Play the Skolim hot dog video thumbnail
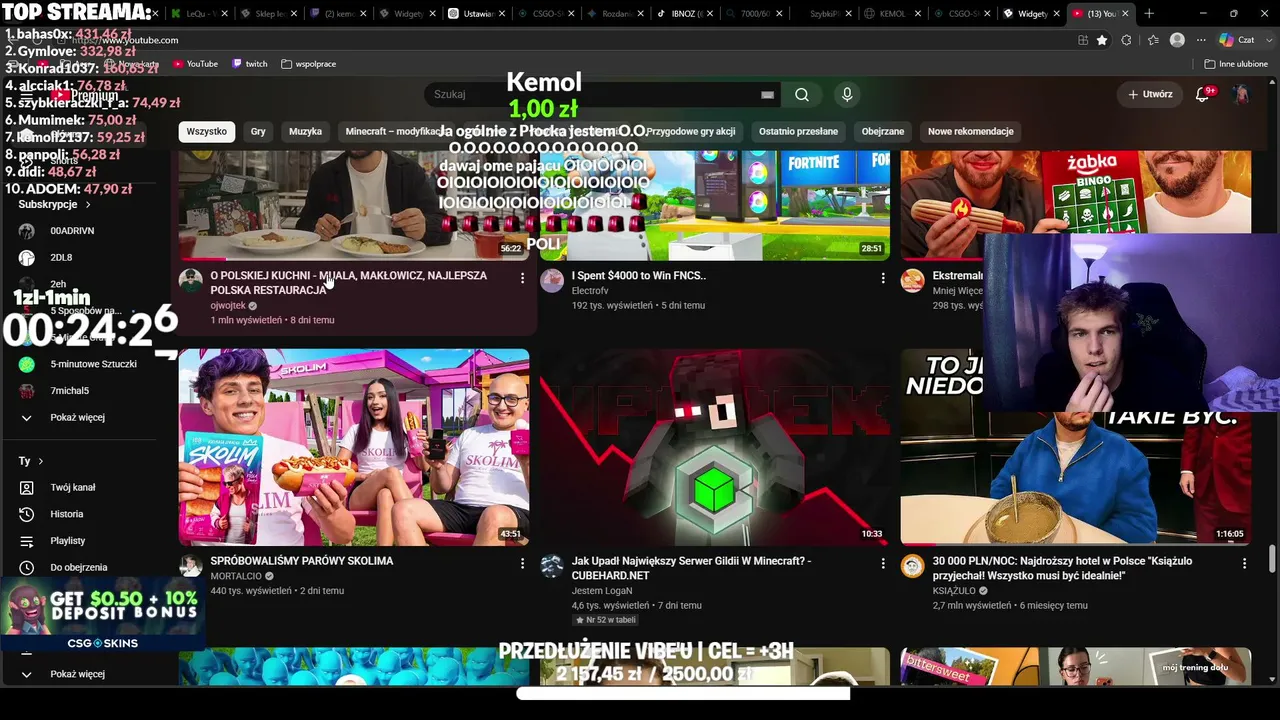1280x720 pixels. 354,447
